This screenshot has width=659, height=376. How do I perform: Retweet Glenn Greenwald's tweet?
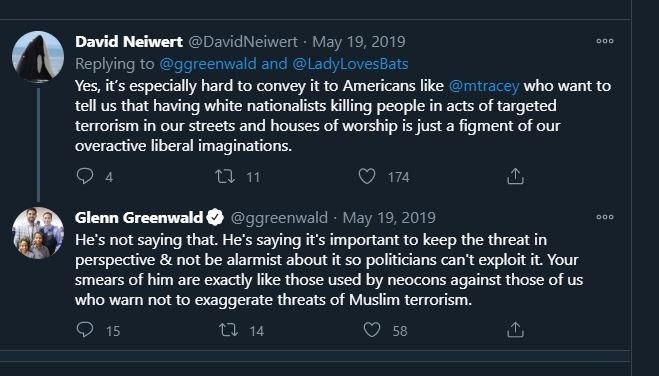[x=229, y=330]
